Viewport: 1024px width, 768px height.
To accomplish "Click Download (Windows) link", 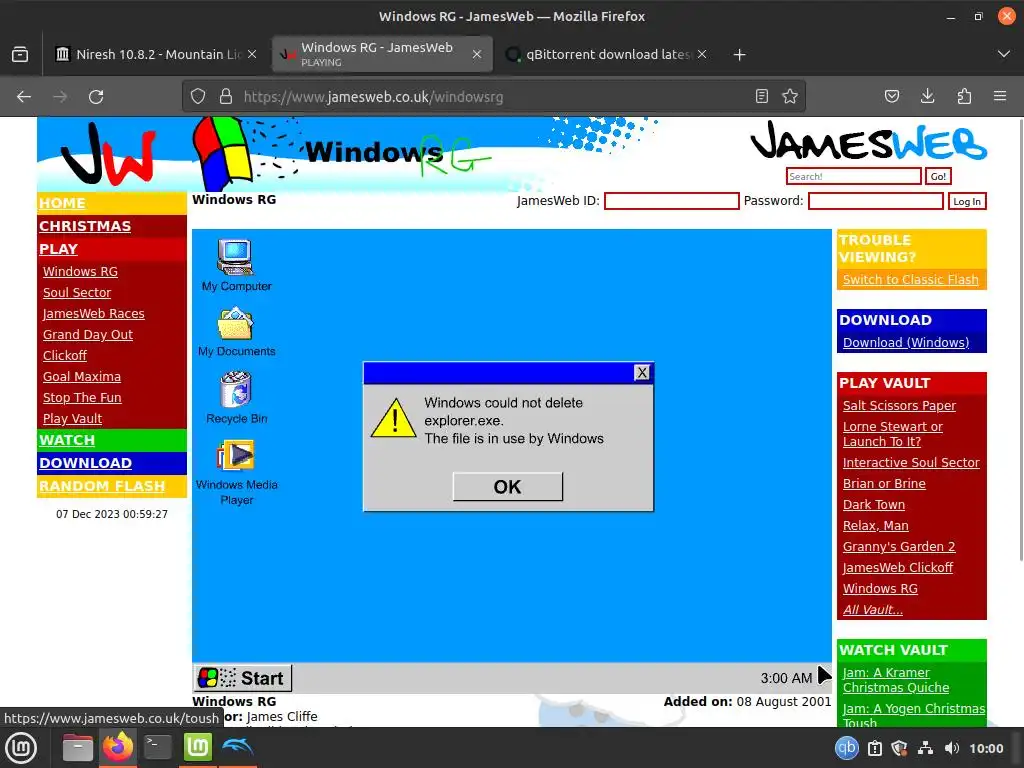I will click(906, 342).
